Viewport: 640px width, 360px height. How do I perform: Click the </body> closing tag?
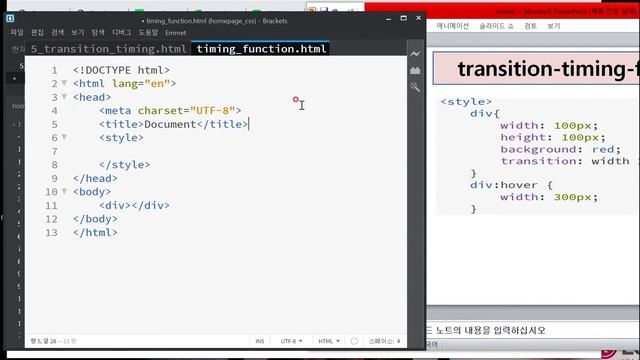pyautogui.click(x=95, y=219)
